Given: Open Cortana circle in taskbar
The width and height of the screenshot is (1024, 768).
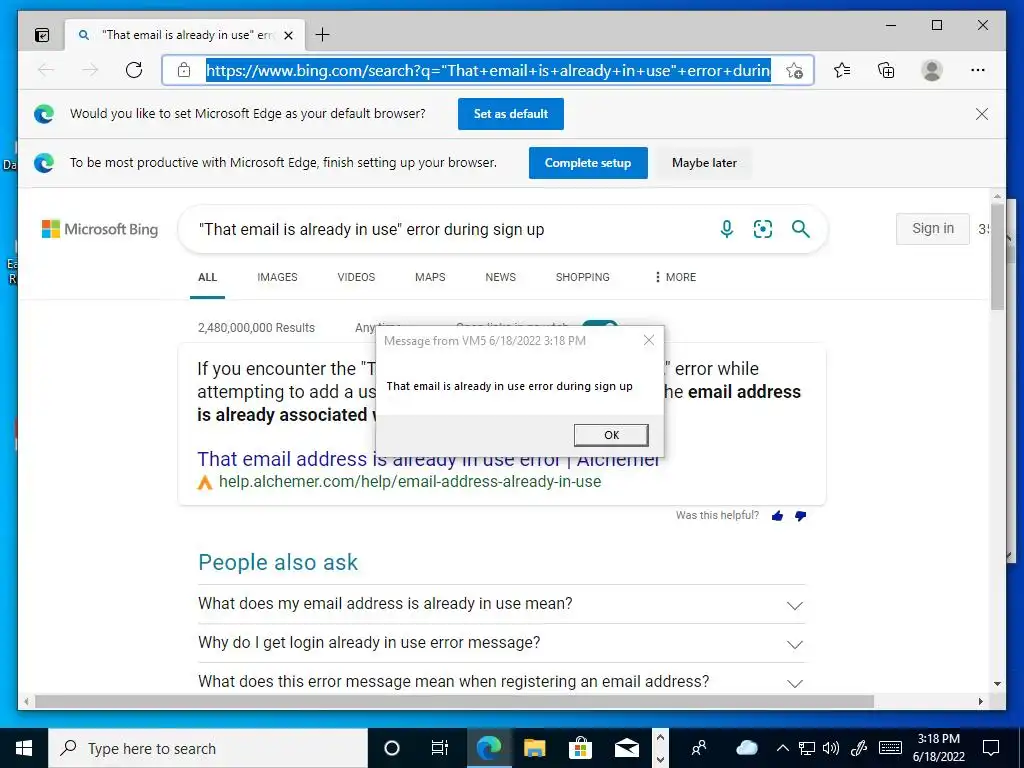Looking at the screenshot, I should 392,748.
